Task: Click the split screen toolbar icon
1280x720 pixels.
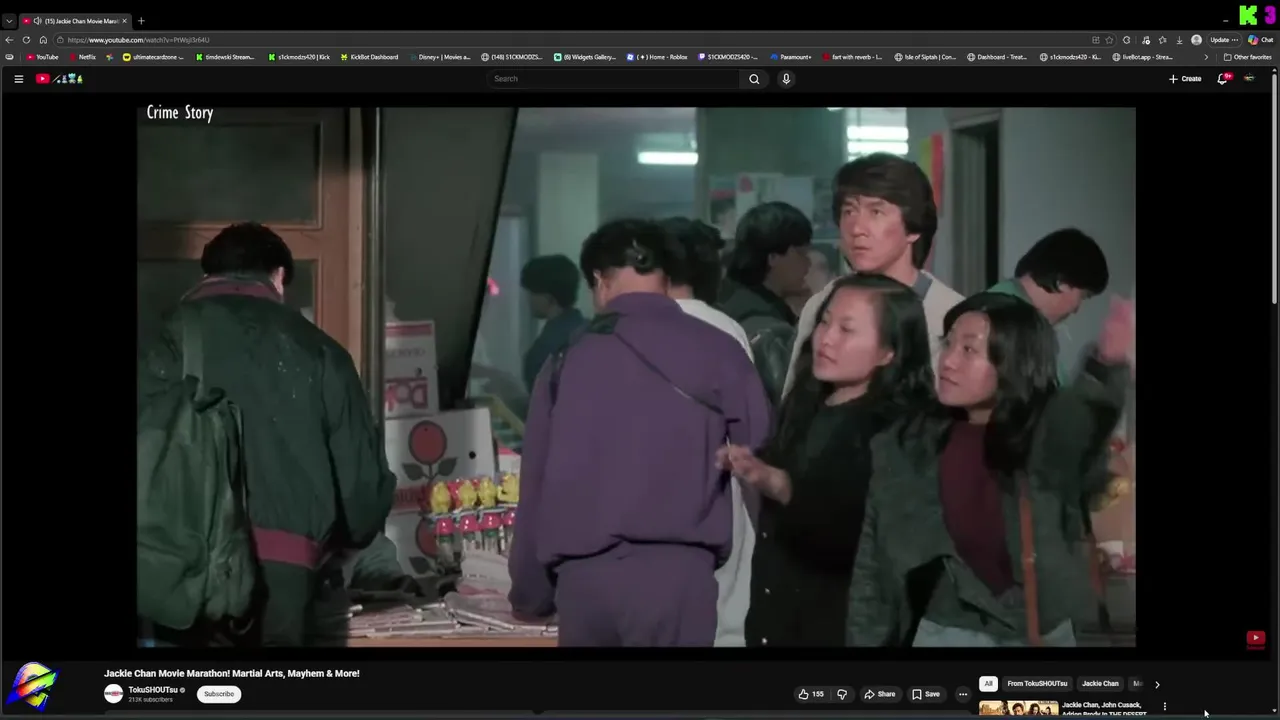Action: click(x=1096, y=40)
